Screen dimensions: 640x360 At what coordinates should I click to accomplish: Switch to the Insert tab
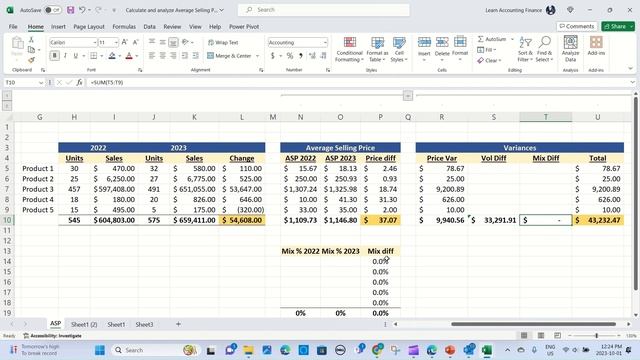(58, 27)
